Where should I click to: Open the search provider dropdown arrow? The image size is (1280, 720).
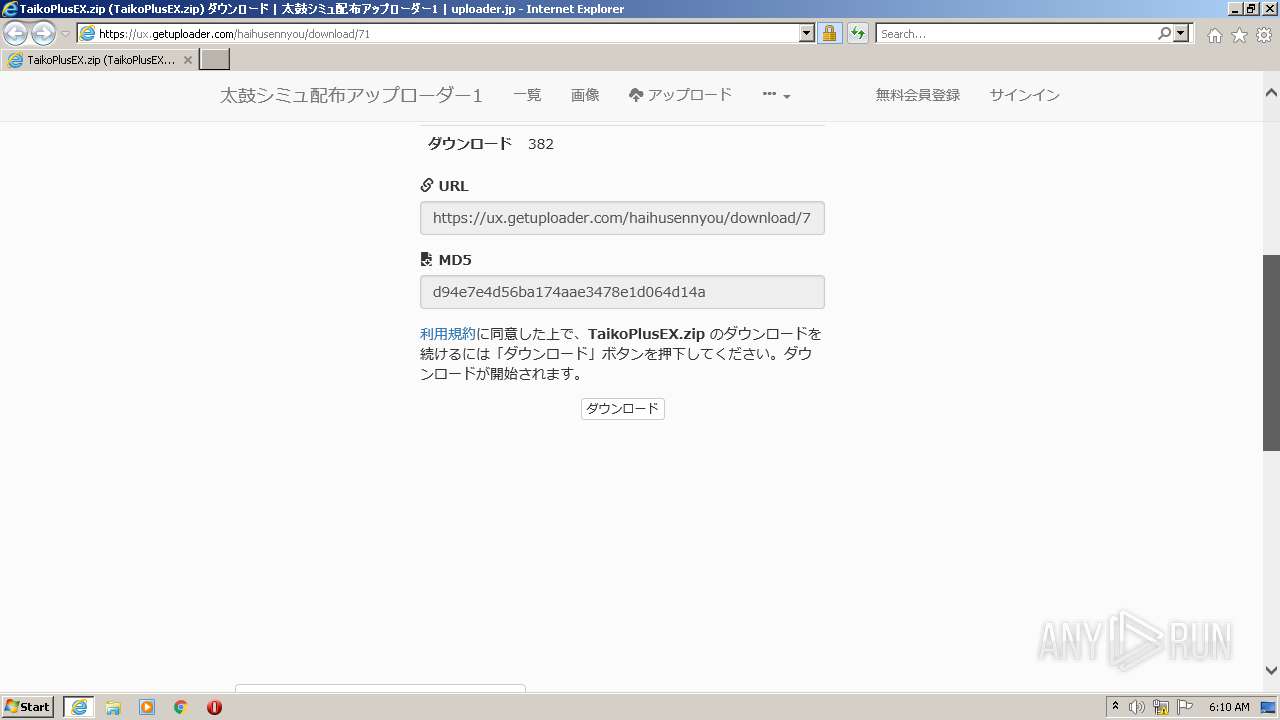(x=1181, y=34)
